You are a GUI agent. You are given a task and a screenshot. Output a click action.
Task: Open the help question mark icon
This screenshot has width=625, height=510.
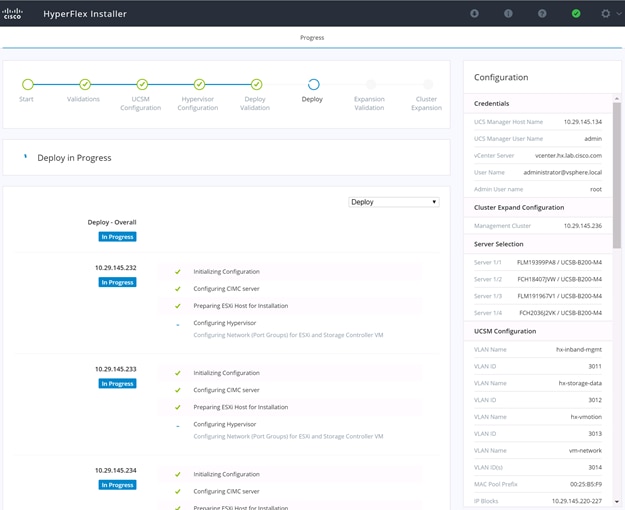542,14
